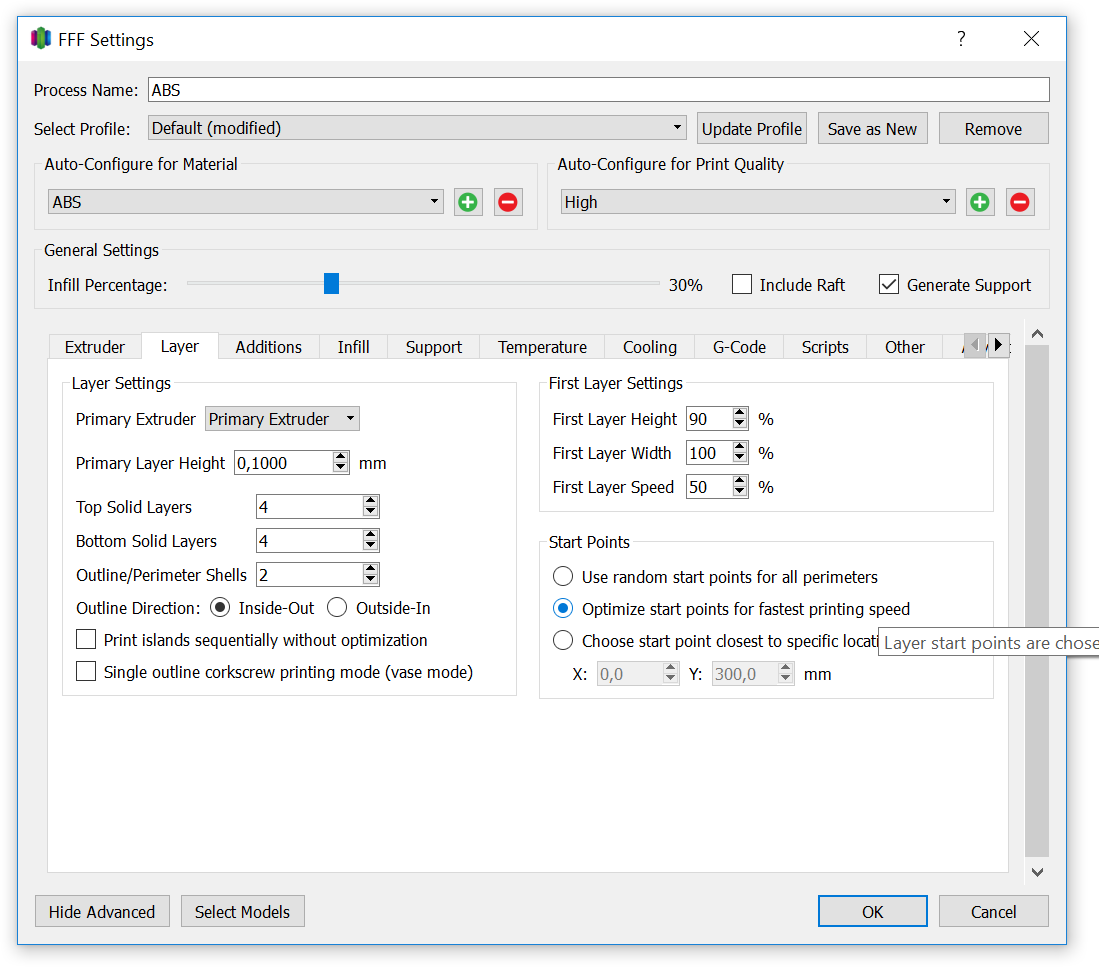The width and height of the screenshot is (1099, 967).
Task: Click the Outline/Perimeter Shells spinner arrows
Action: [x=371, y=575]
